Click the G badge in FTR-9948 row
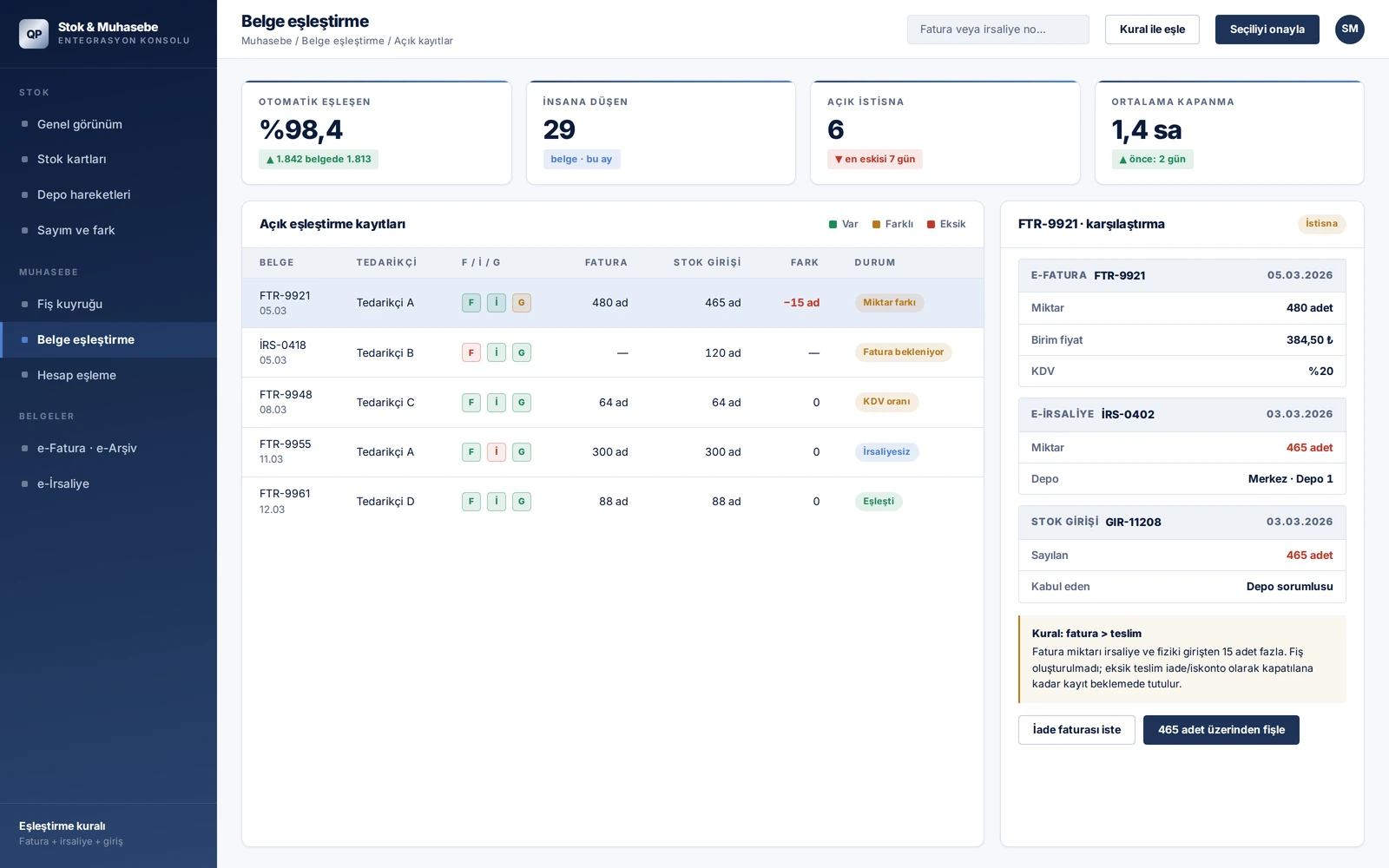The image size is (1389, 868). pyautogui.click(x=522, y=403)
